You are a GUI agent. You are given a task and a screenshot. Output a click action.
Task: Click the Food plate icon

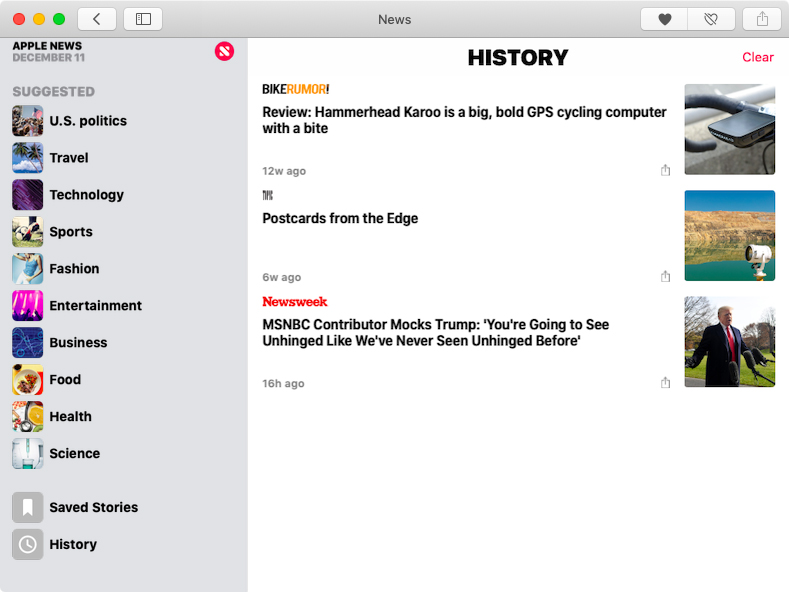[28, 380]
